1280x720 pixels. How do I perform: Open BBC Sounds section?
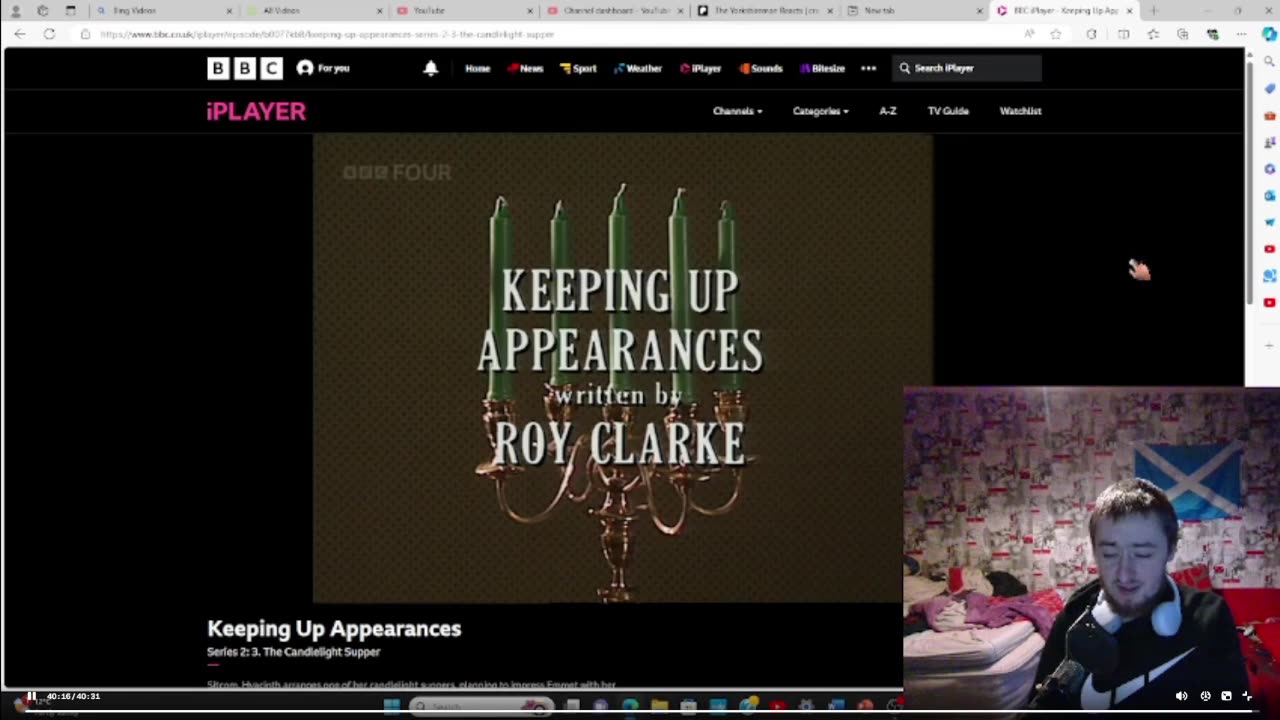(x=761, y=68)
